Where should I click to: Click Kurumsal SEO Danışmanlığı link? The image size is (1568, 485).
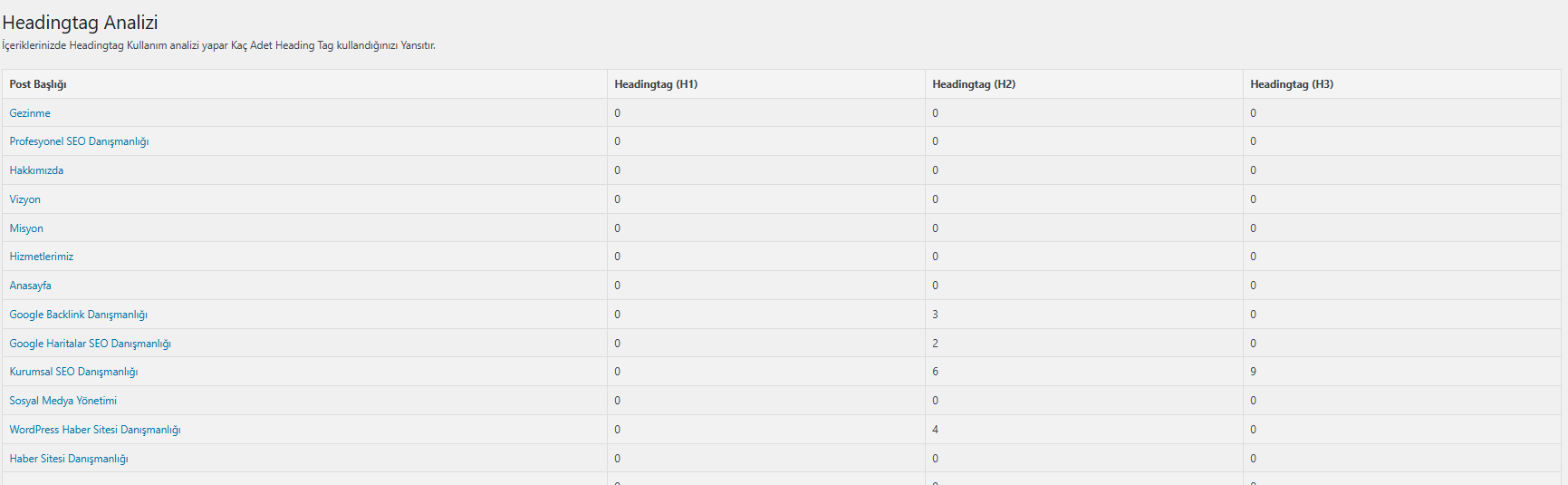(74, 372)
